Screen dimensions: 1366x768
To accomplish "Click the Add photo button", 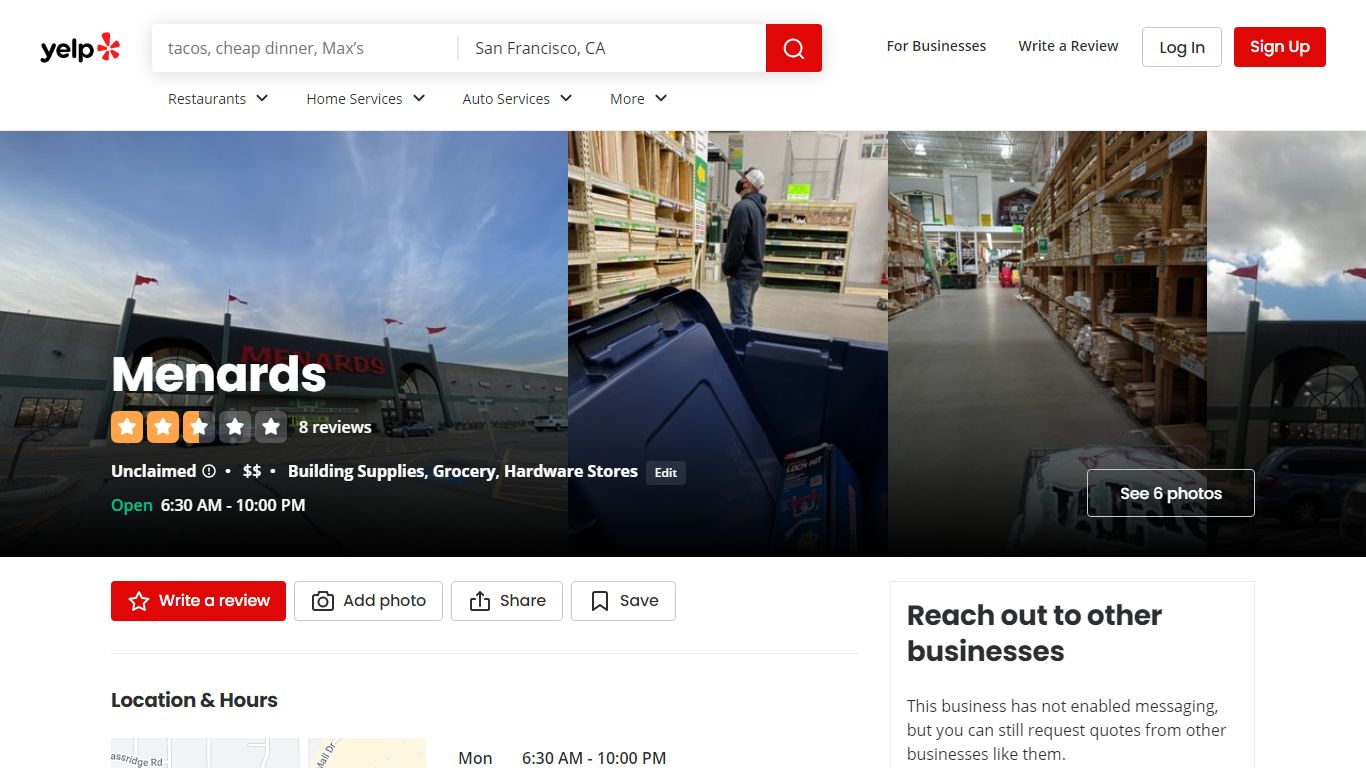I will tap(368, 601).
